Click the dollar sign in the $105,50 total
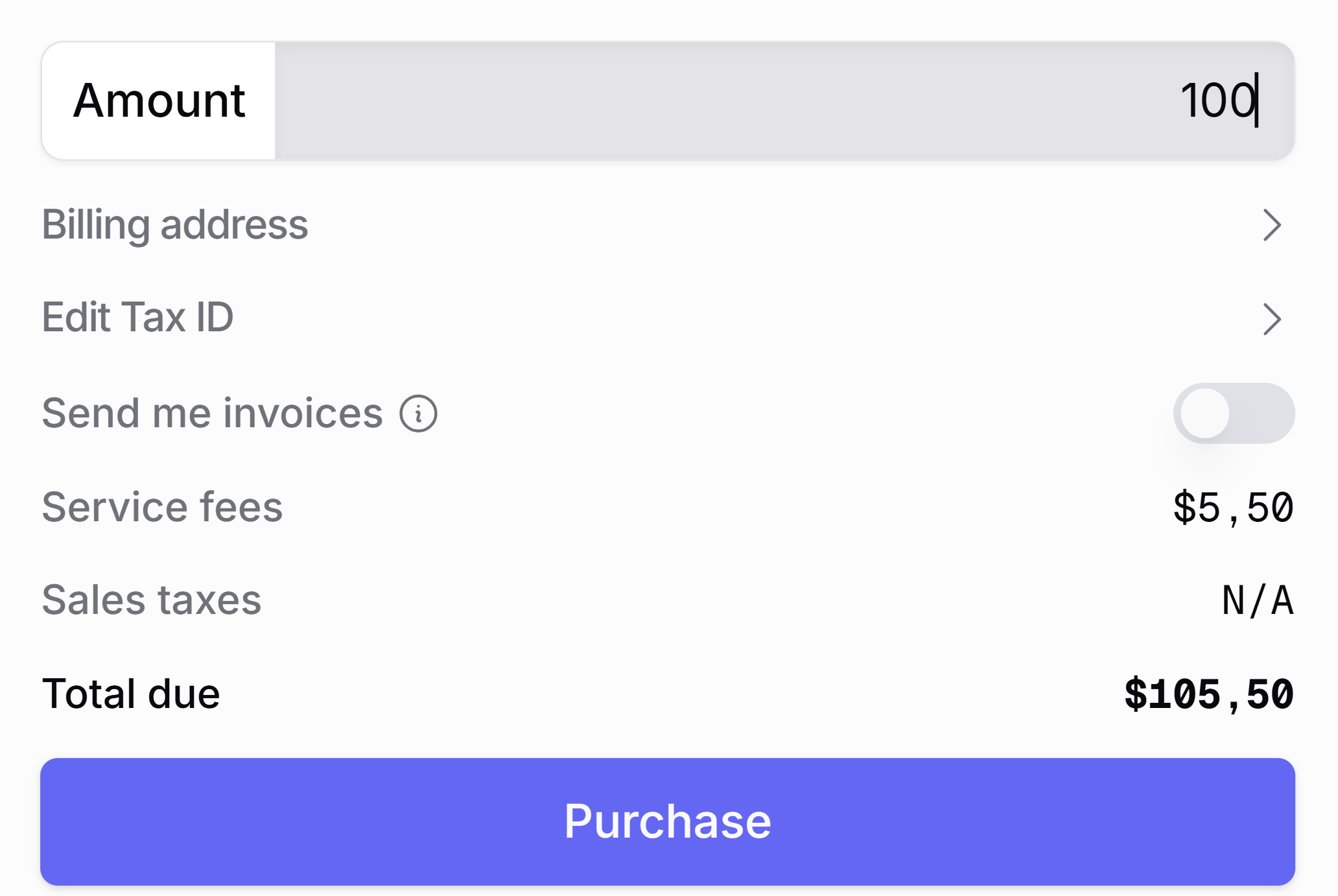The height and width of the screenshot is (896, 1338). pos(1136,694)
